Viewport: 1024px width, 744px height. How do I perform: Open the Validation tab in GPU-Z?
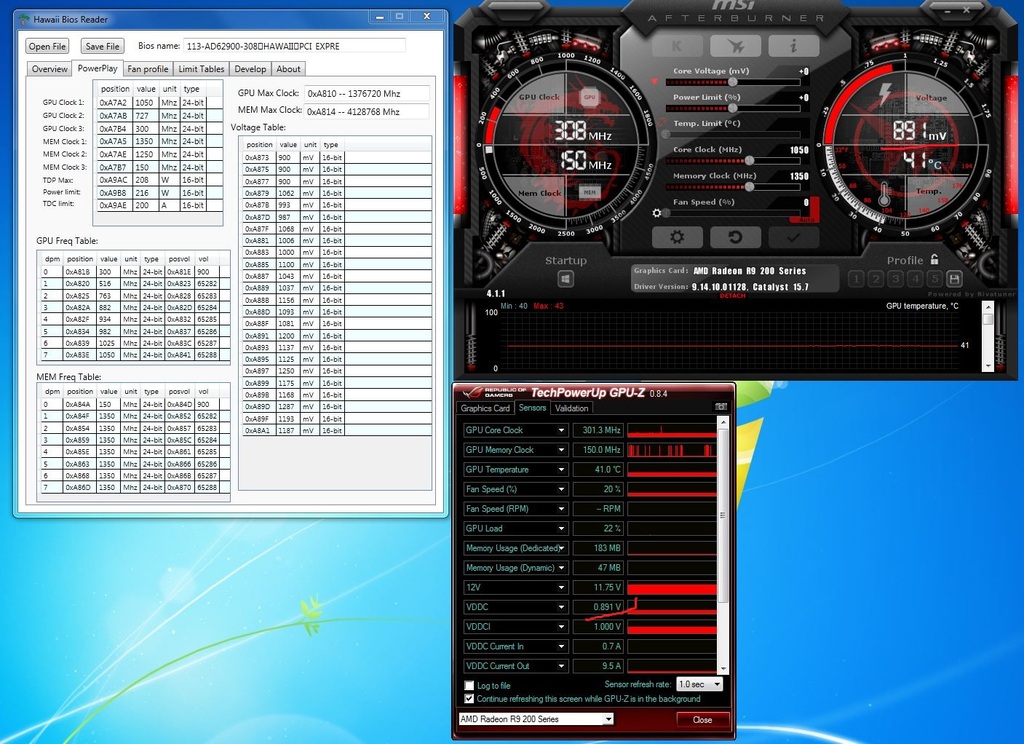(x=571, y=408)
